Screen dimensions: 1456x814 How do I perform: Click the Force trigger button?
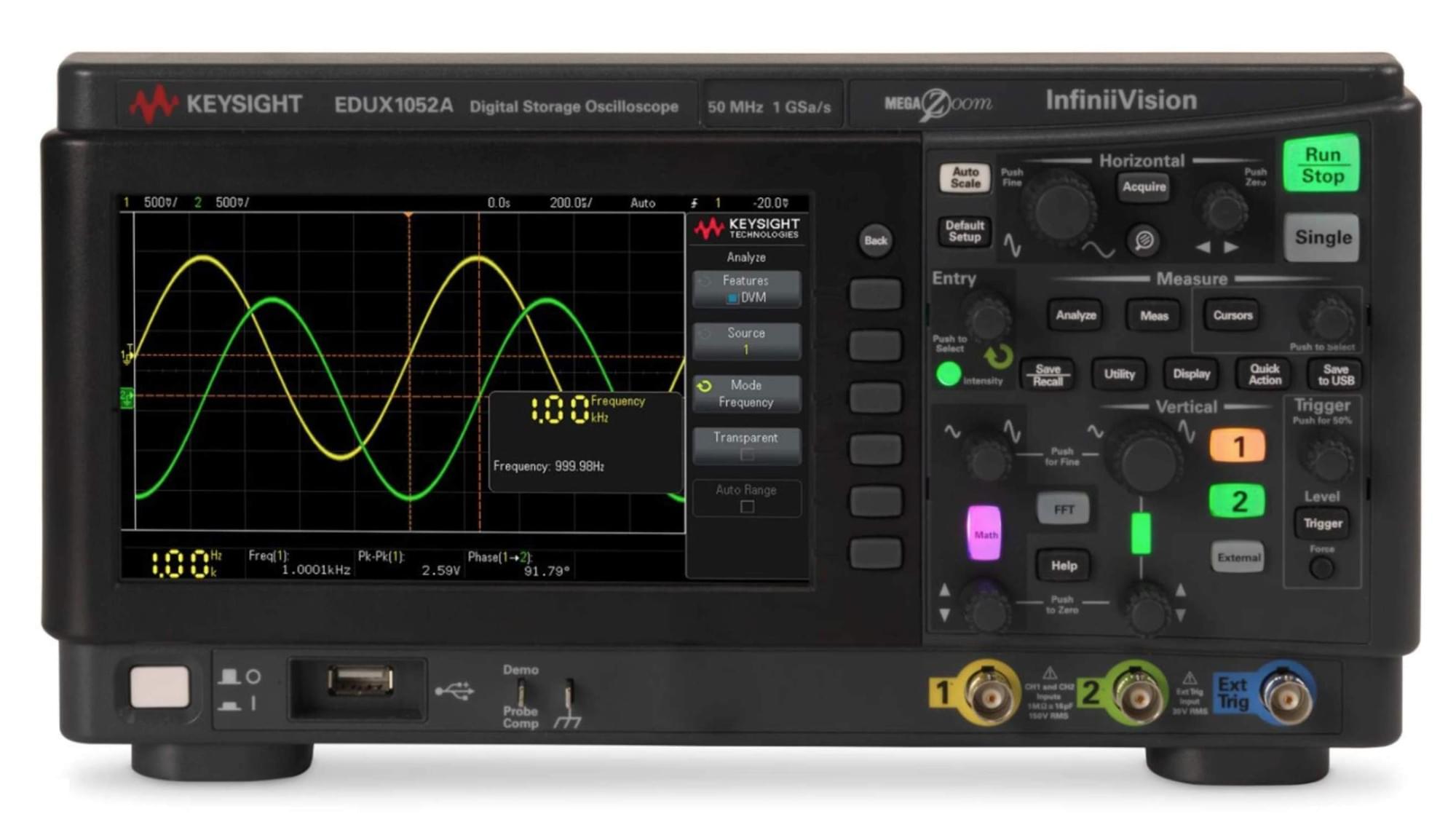[1321, 569]
